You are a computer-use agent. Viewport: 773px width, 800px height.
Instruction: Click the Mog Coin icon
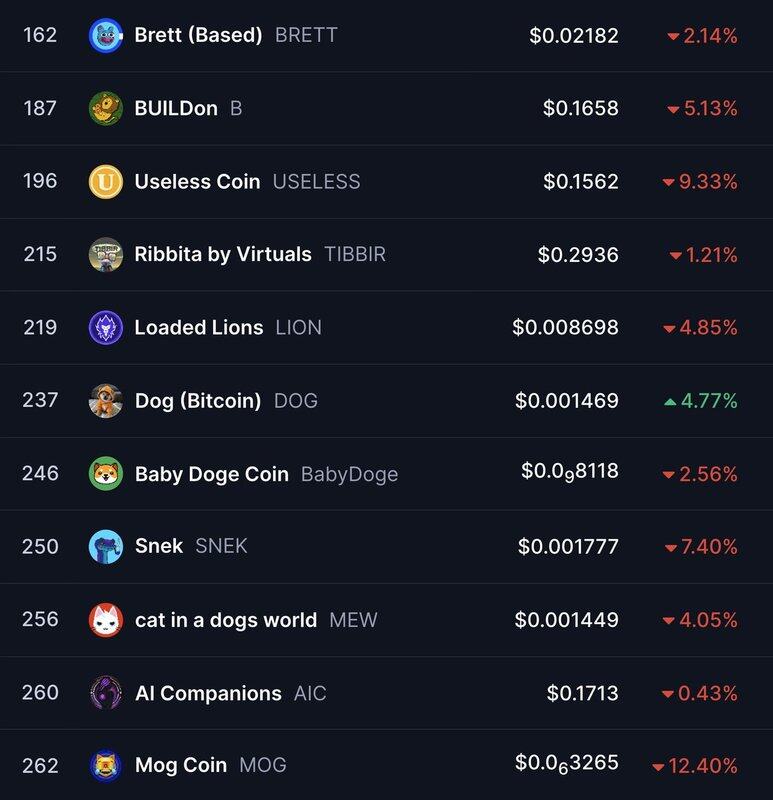coord(106,765)
